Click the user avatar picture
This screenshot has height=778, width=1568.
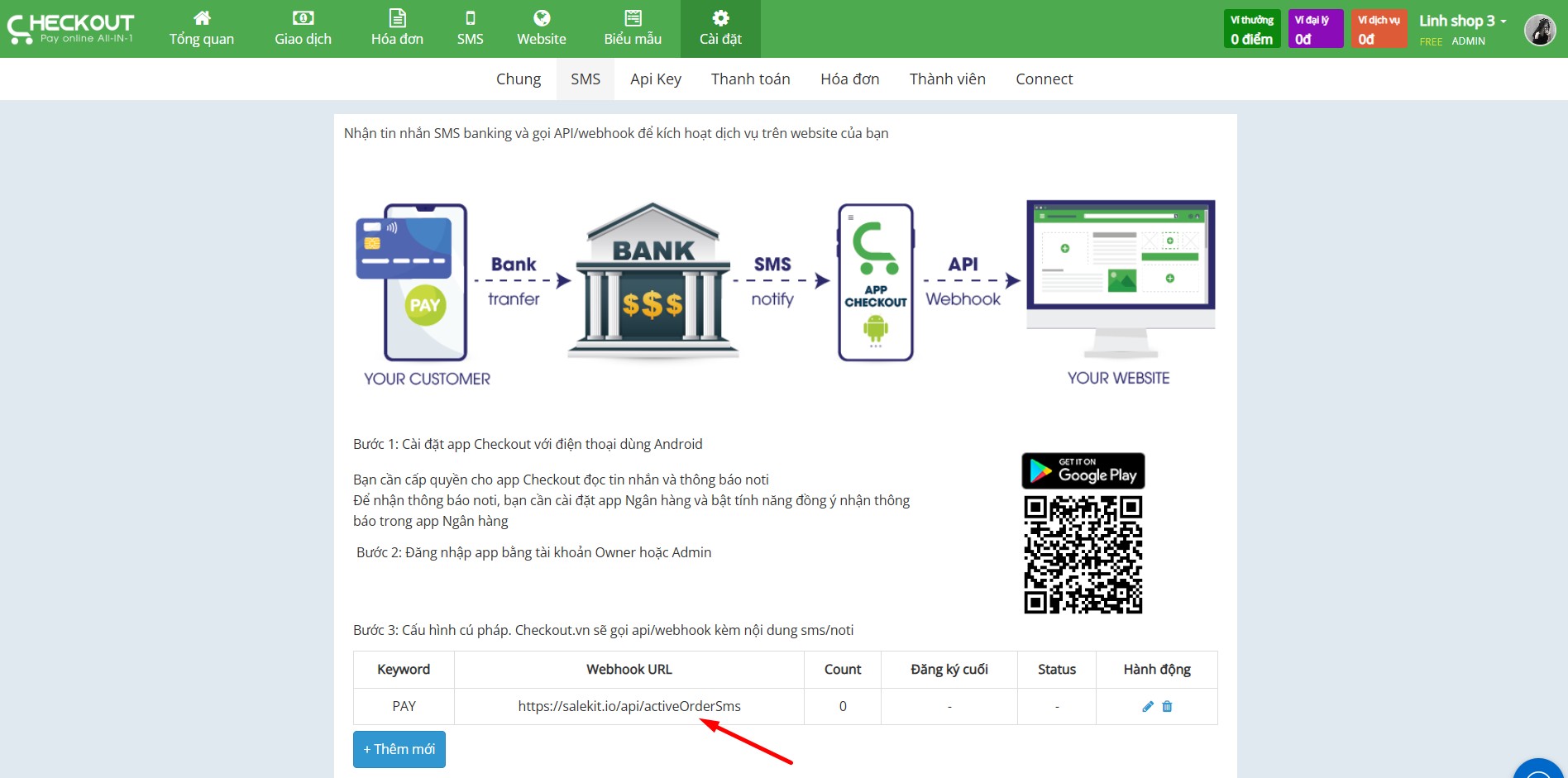coord(1539,31)
